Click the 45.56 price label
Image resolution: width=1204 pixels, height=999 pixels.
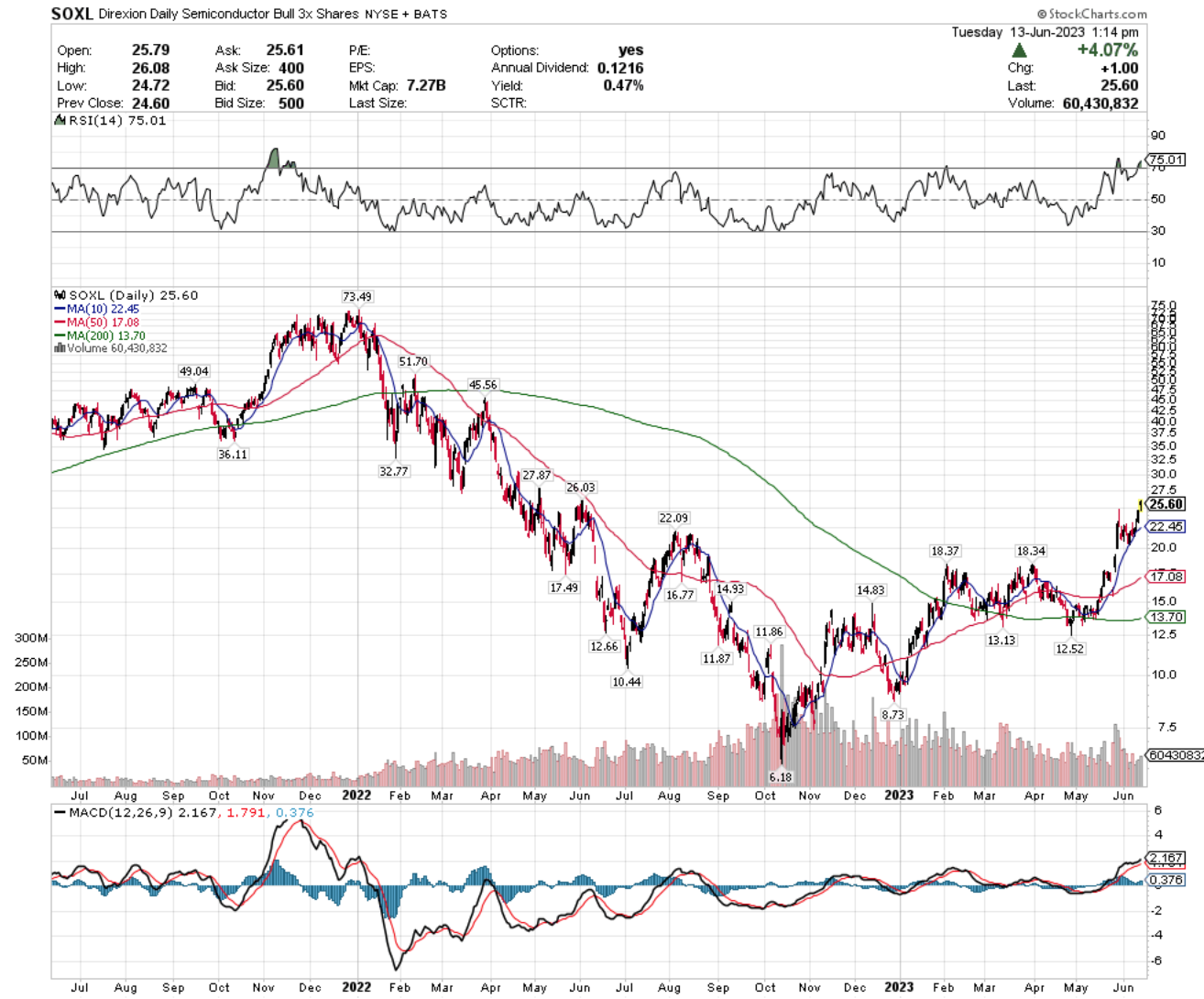point(483,385)
